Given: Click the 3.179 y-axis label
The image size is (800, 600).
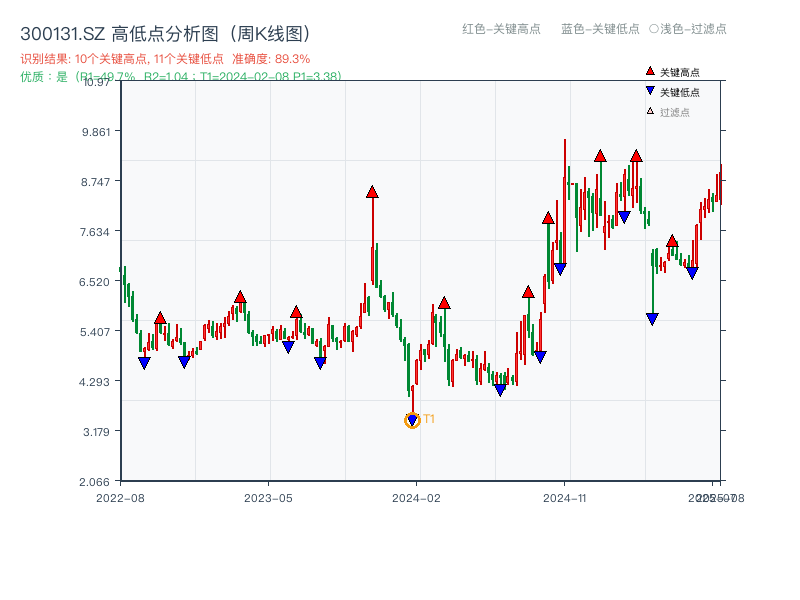Looking at the screenshot, I should 96,432.
